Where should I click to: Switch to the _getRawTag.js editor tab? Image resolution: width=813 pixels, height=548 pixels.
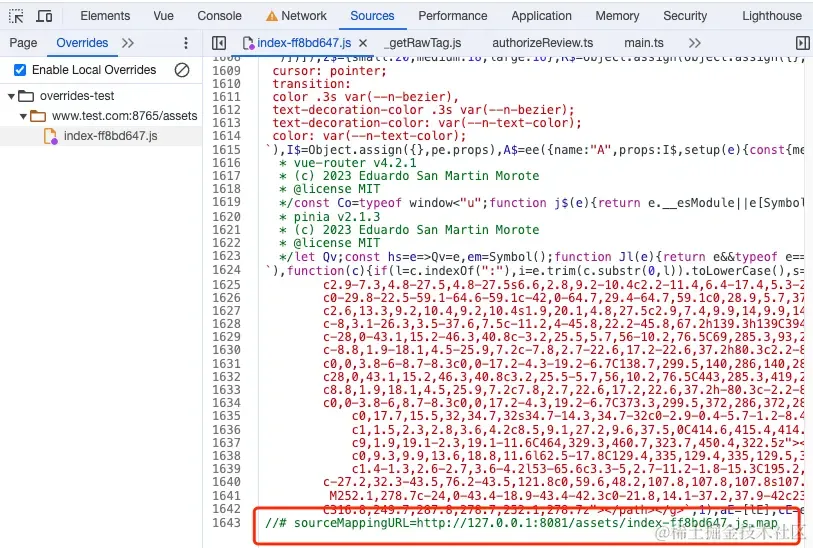tap(424, 43)
